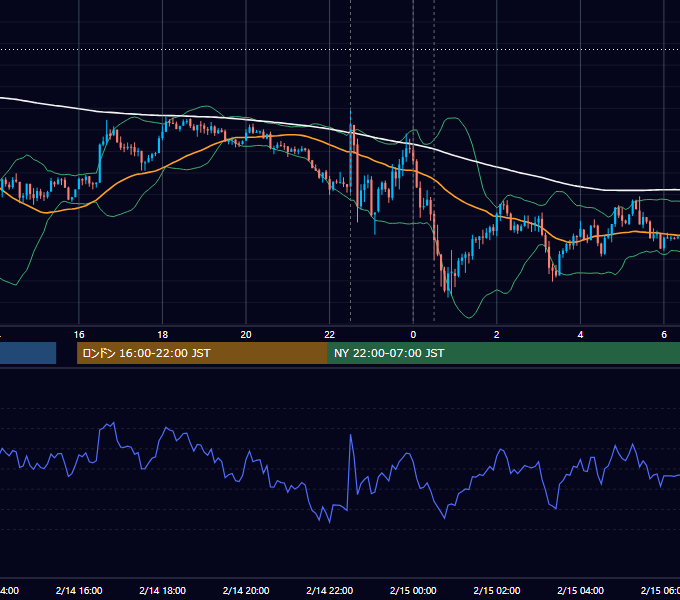This screenshot has width=680, height=600.
Task: Select the NY 22:00-07:00 JST session bar
Action: [504, 353]
